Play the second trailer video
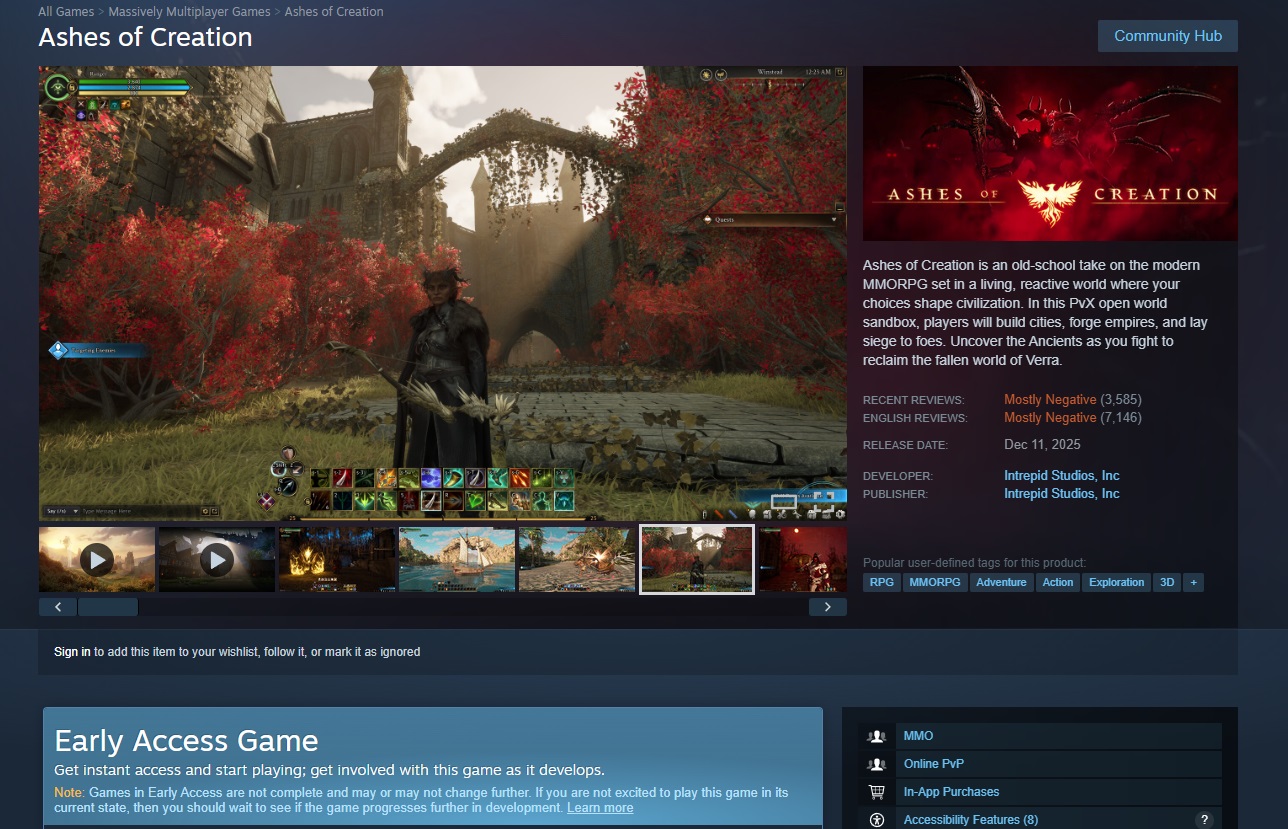This screenshot has height=829, width=1288. click(x=216, y=559)
